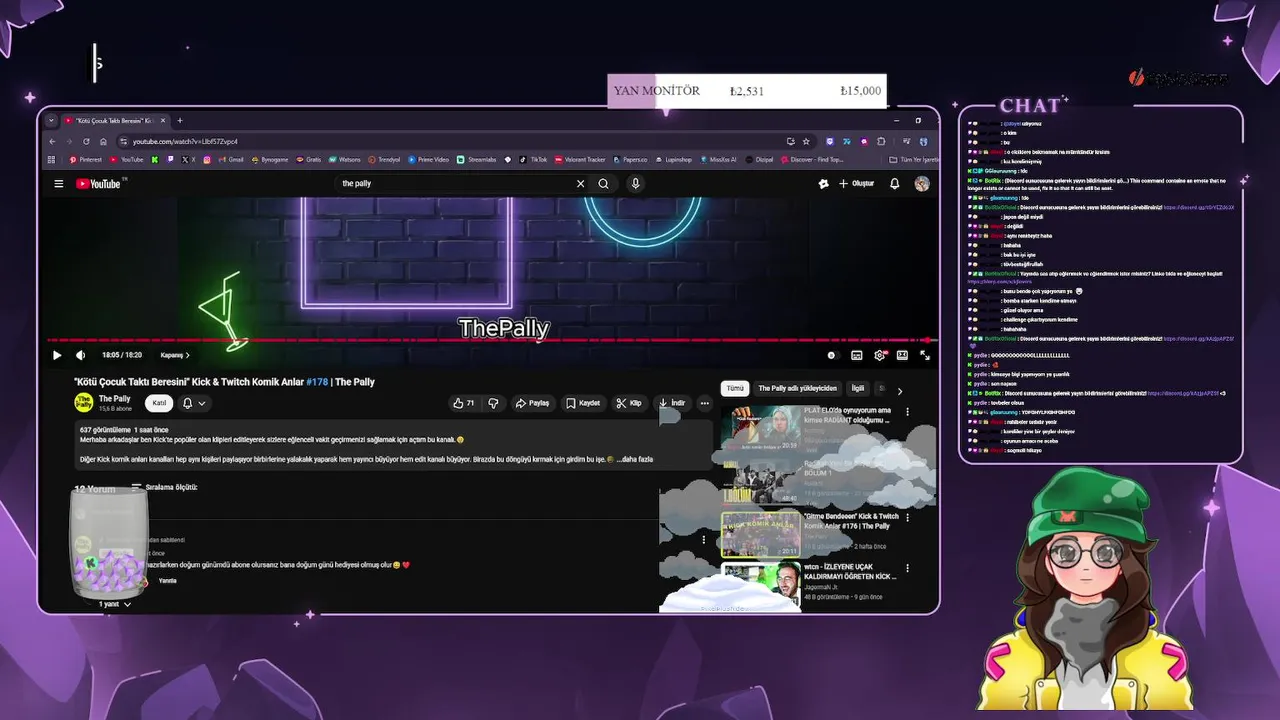This screenshot has height=720, width=1280.
Task: Open options menu for 'PLAT ELO'da' video
Action: pyautogui.click(x=907, y=412)
